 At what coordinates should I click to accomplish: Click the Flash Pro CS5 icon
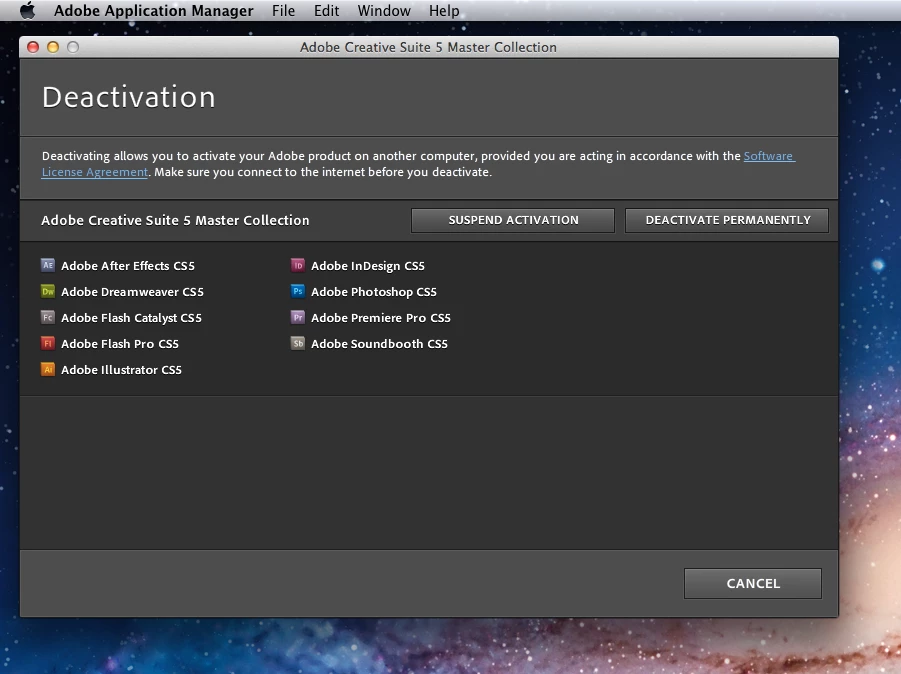coord(48,343)
